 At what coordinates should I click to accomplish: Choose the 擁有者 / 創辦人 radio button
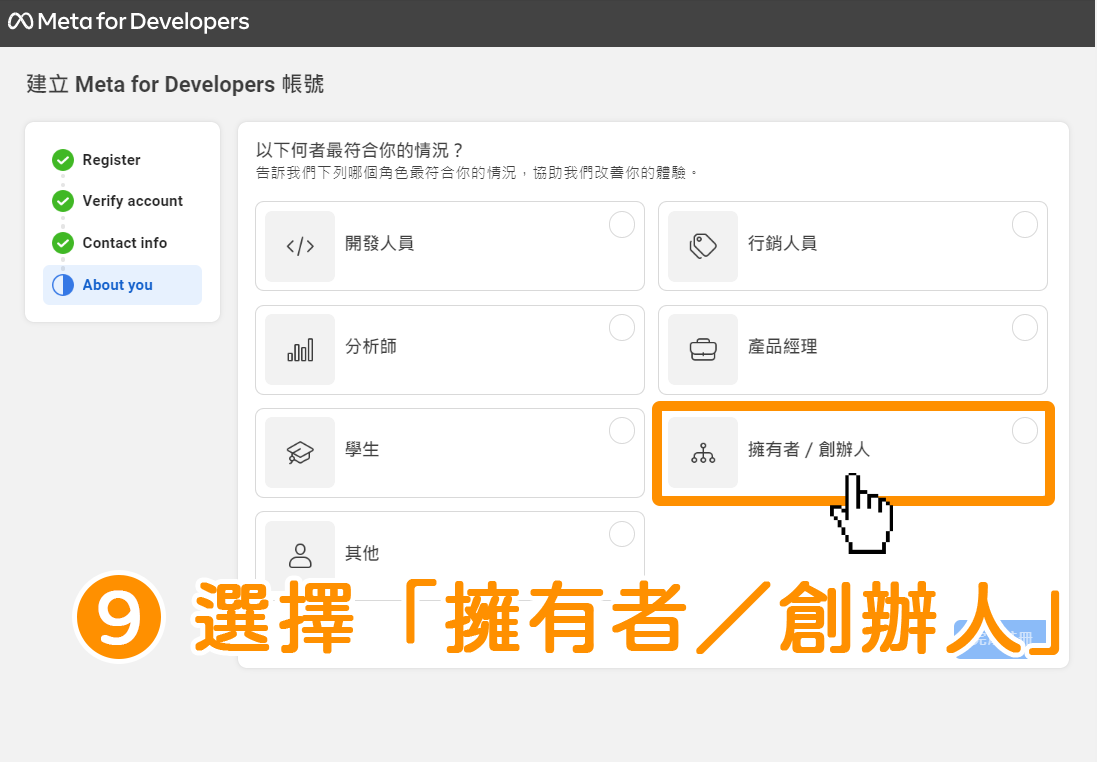click(1025, 431)
